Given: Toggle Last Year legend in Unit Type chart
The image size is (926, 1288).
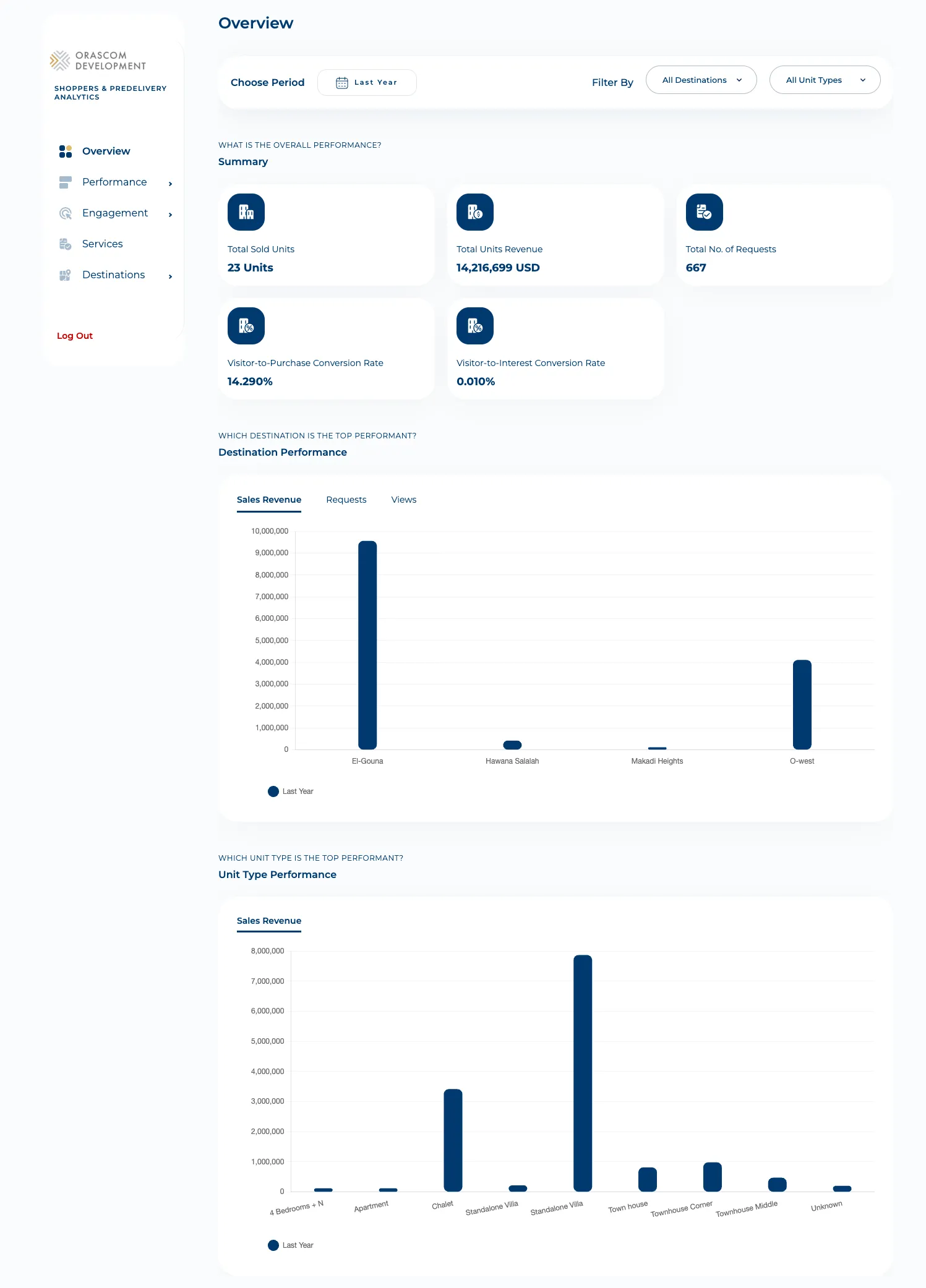Looking at the screenshot, I should click(291, 1245).
